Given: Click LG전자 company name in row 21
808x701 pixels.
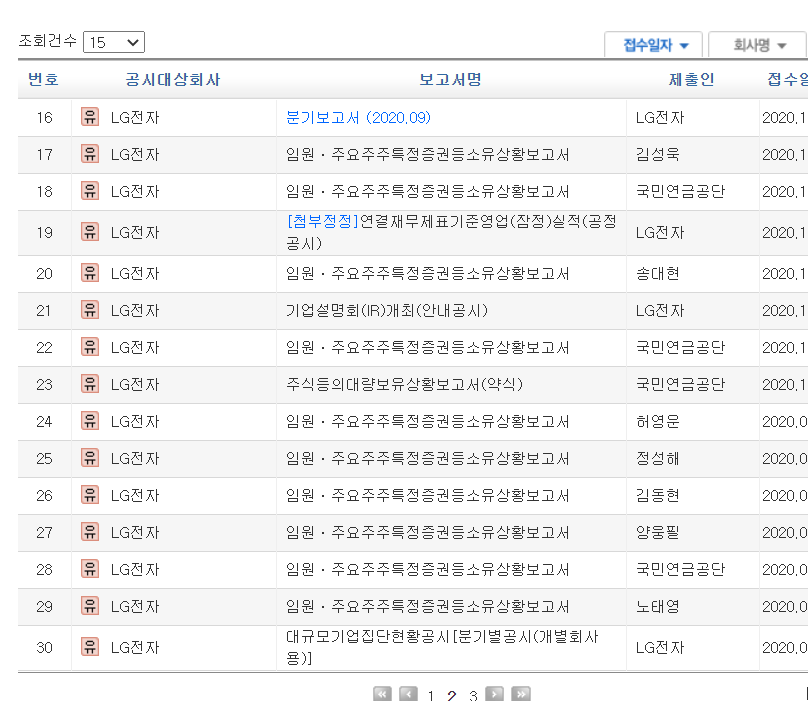Looking at the screenshot, I should click(135, 311).
